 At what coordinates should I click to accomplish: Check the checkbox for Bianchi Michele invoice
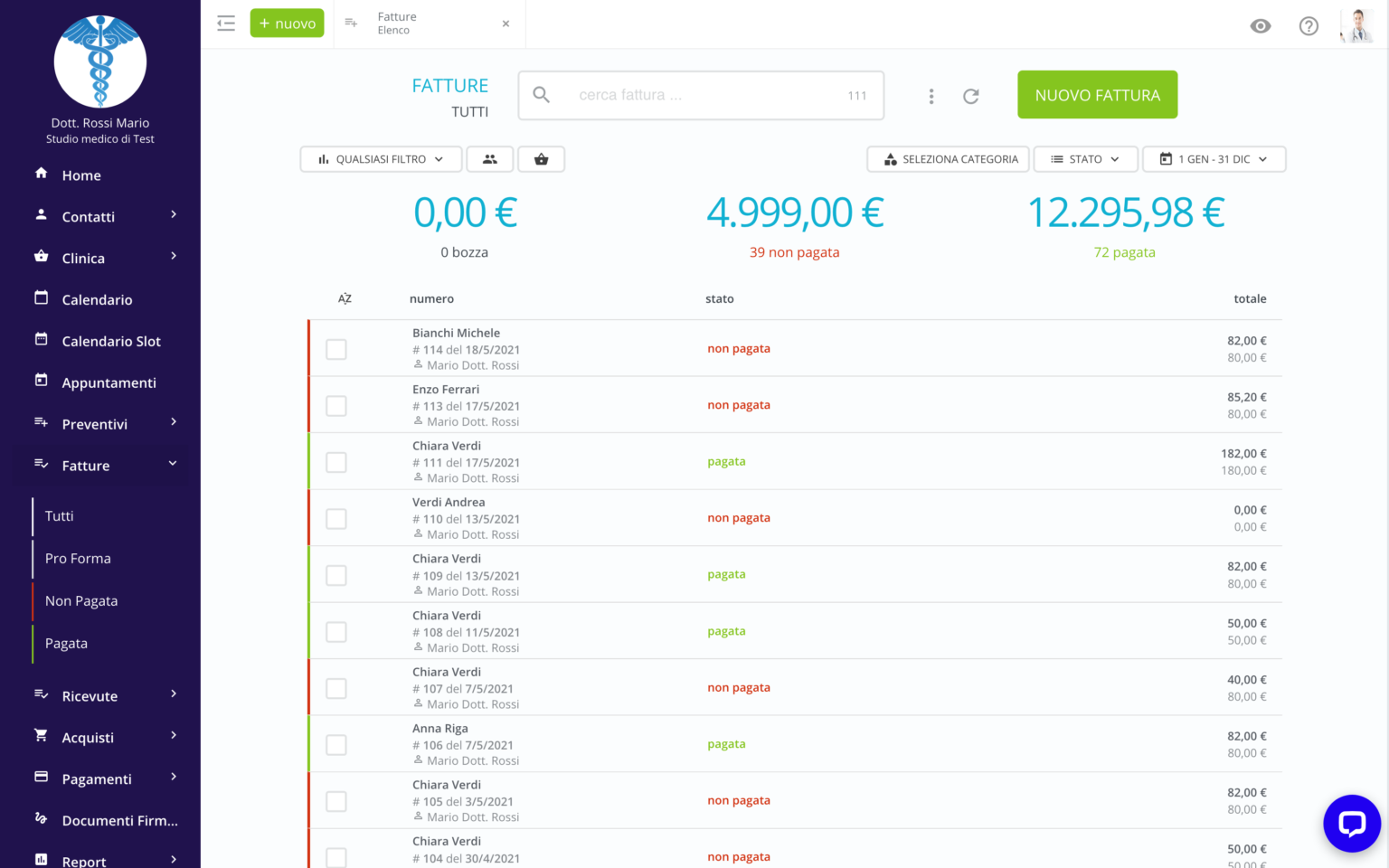tap(335, 349)
